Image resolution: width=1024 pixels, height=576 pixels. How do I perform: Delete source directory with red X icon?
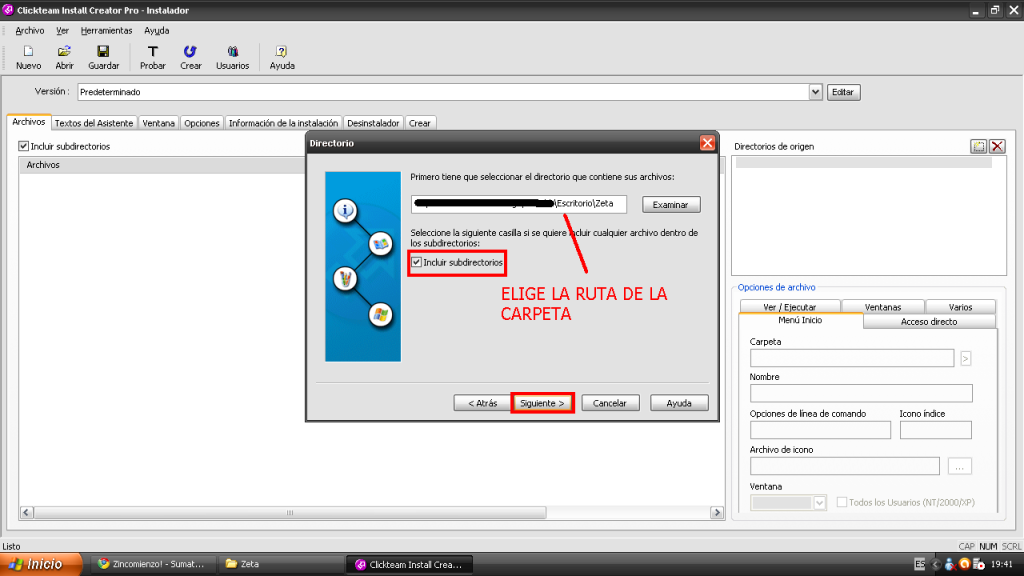pos(997,146)
